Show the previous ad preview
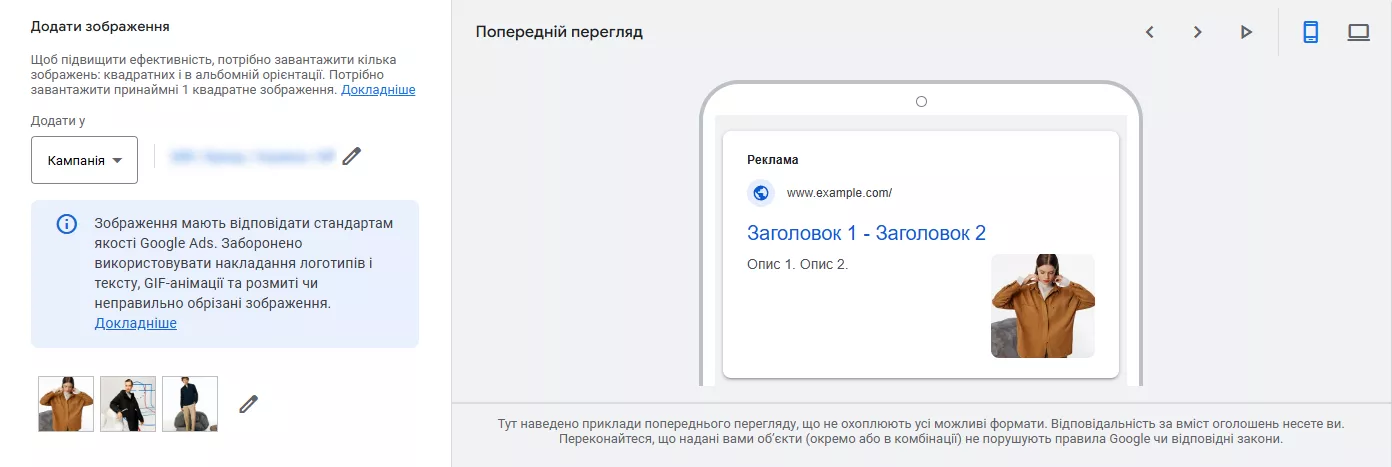Screen dimensions: 1392x467 [x=1150, y=32]
